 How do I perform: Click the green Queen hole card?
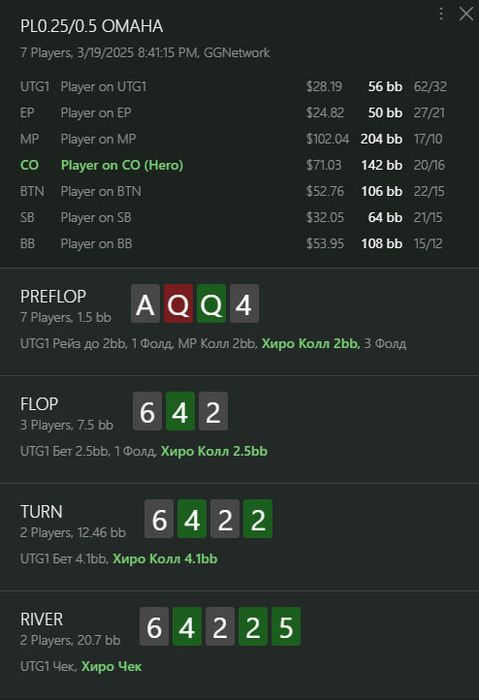point(212,304)
